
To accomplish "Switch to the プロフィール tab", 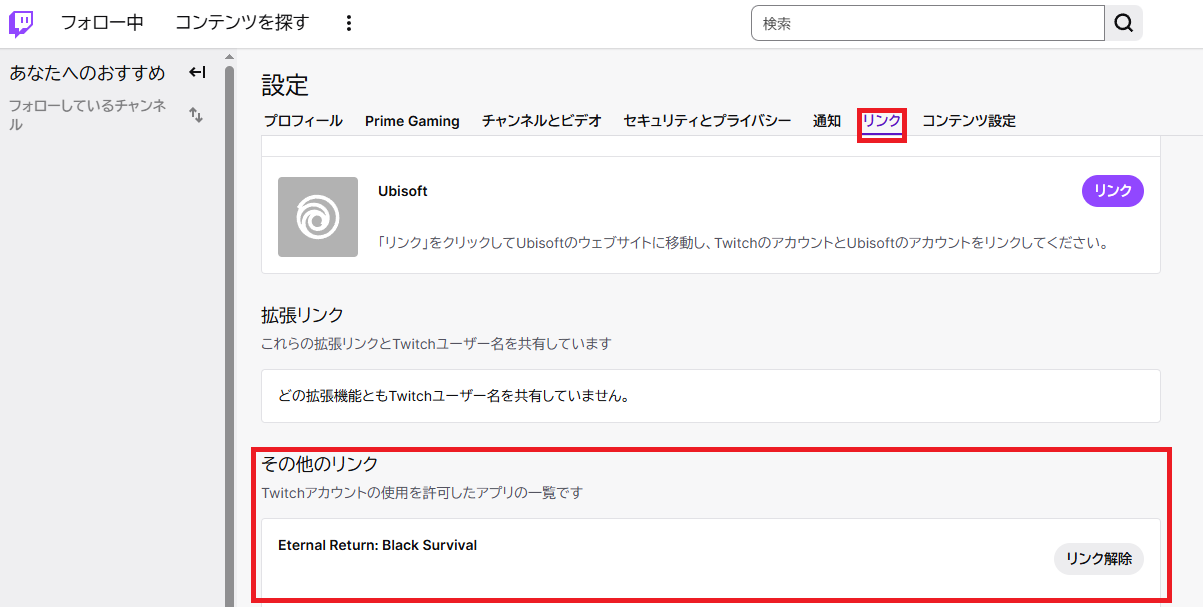I will coord(303,121).
